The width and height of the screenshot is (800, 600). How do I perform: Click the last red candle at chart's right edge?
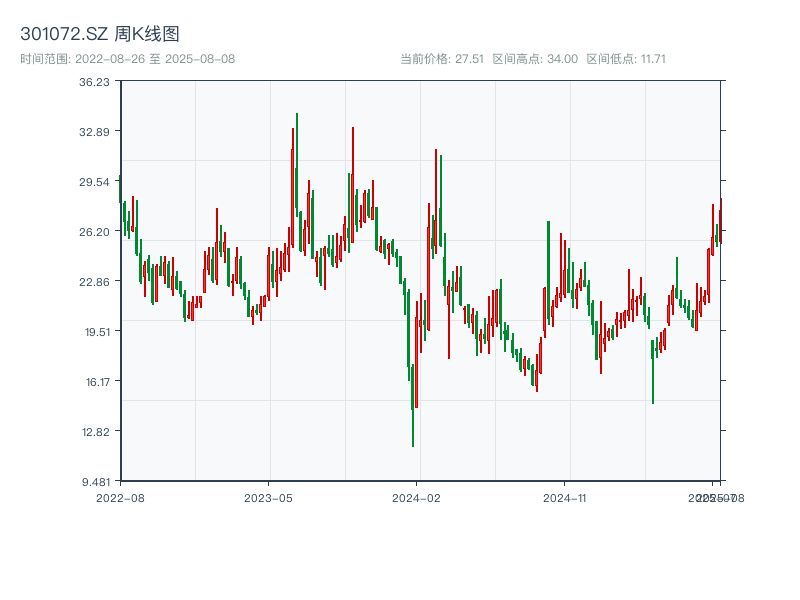pos(721,220)
